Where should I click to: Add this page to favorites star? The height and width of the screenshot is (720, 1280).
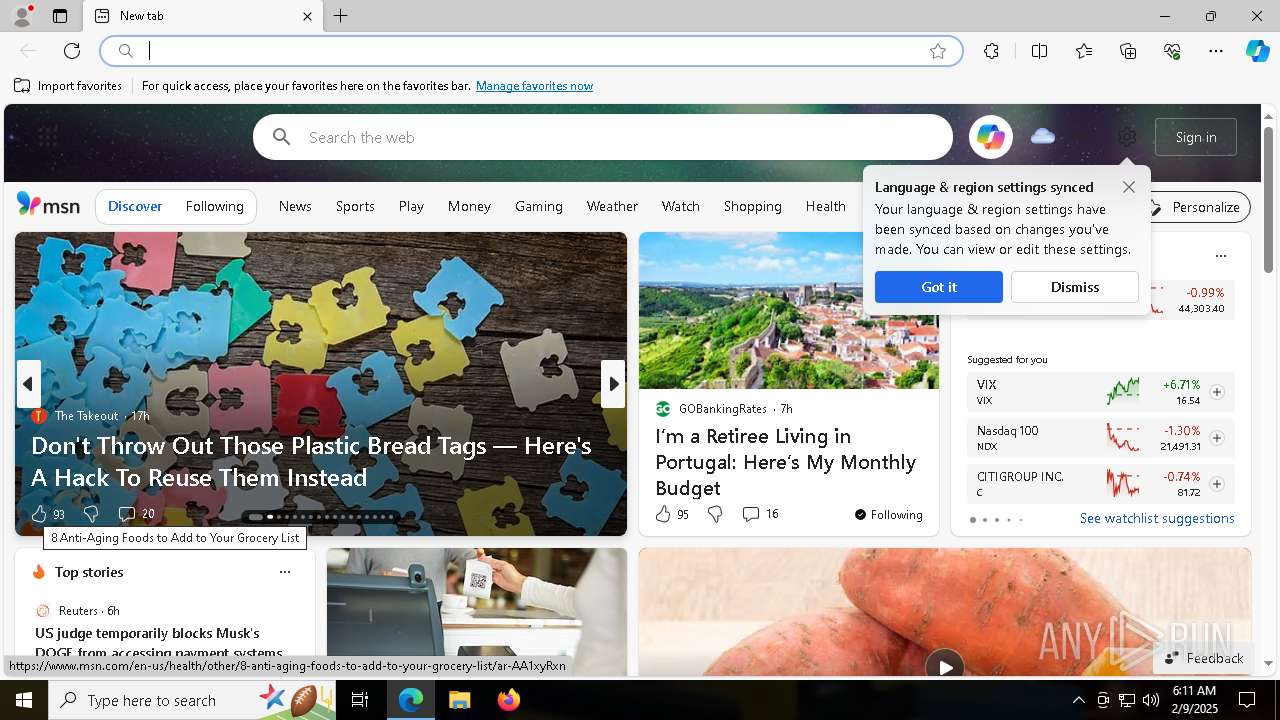pos(938,51)
